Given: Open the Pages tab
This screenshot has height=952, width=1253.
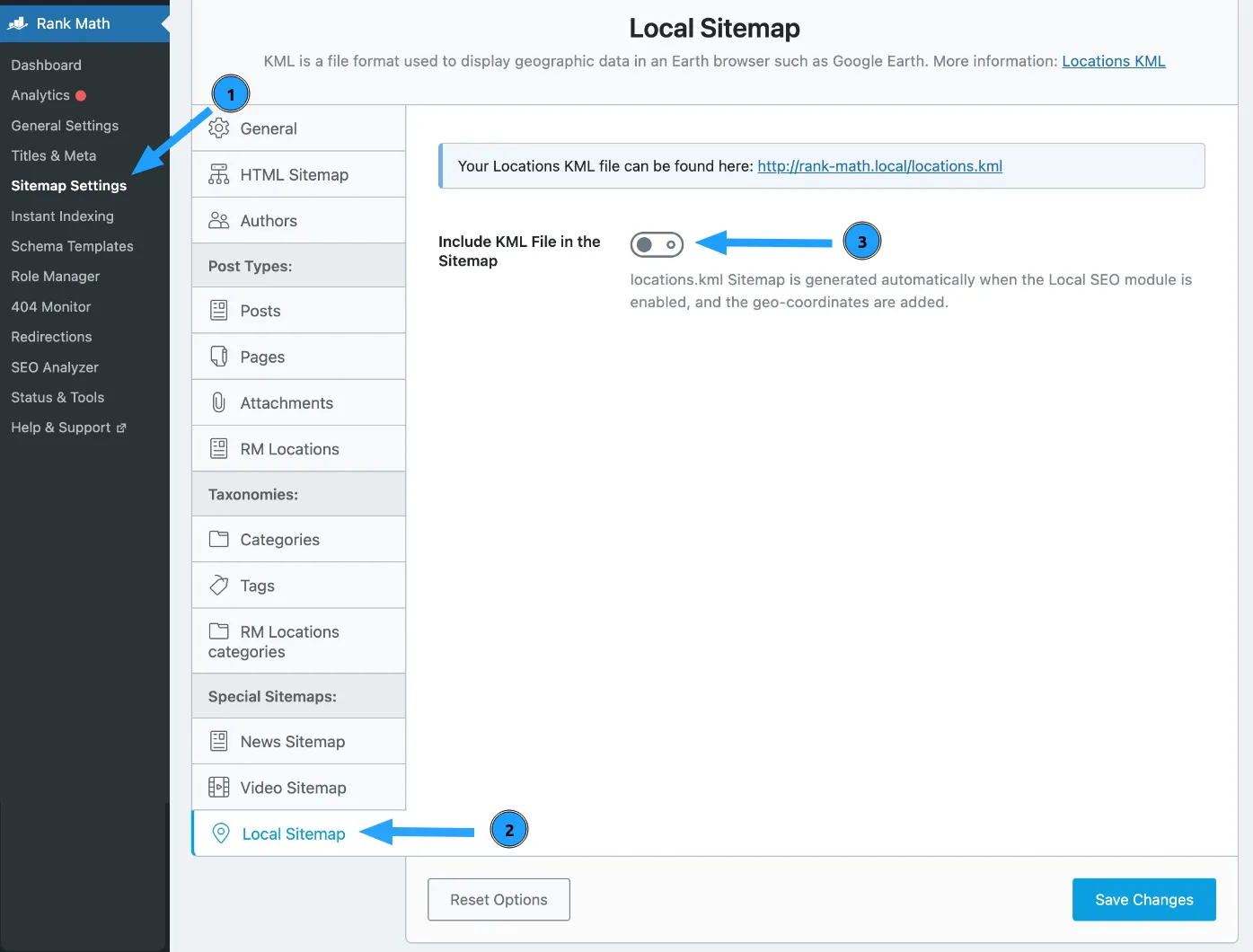Looking at the screenshot, I should tap(298, 357).
